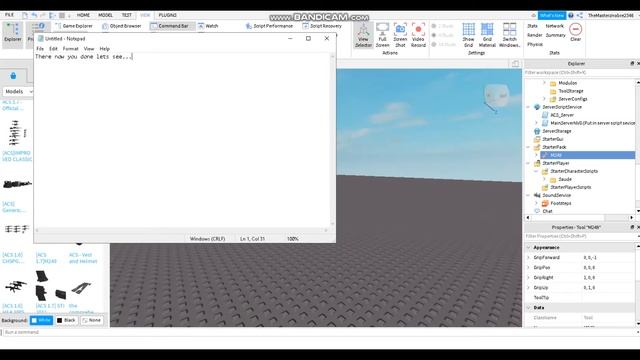Click the ACS Vest and Helmet model link
Viewport: 640px width, 360px height.
coord(83,258)
